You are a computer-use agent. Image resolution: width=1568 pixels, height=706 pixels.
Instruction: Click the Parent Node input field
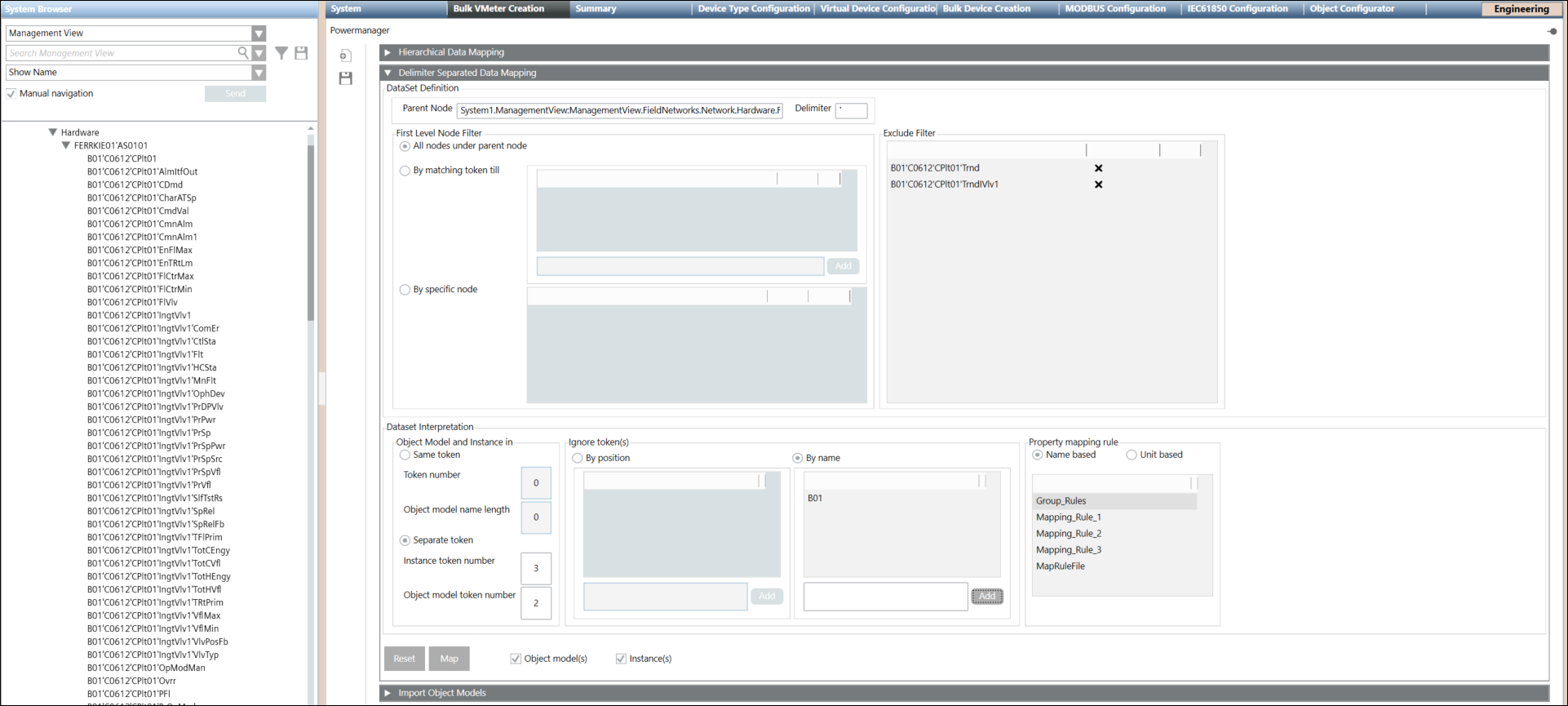coord(619,110)
